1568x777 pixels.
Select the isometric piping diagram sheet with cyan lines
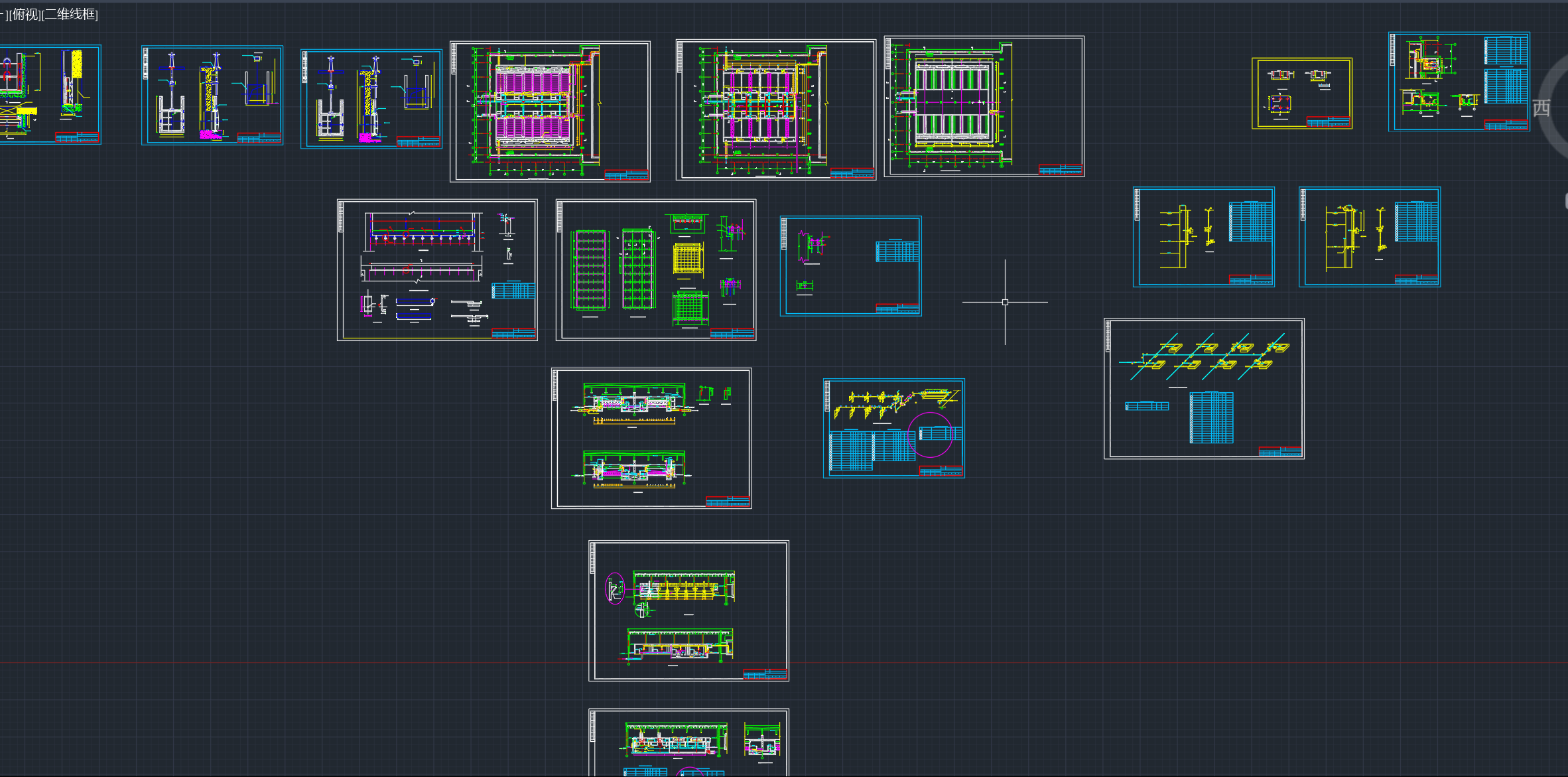point(1204,388)
